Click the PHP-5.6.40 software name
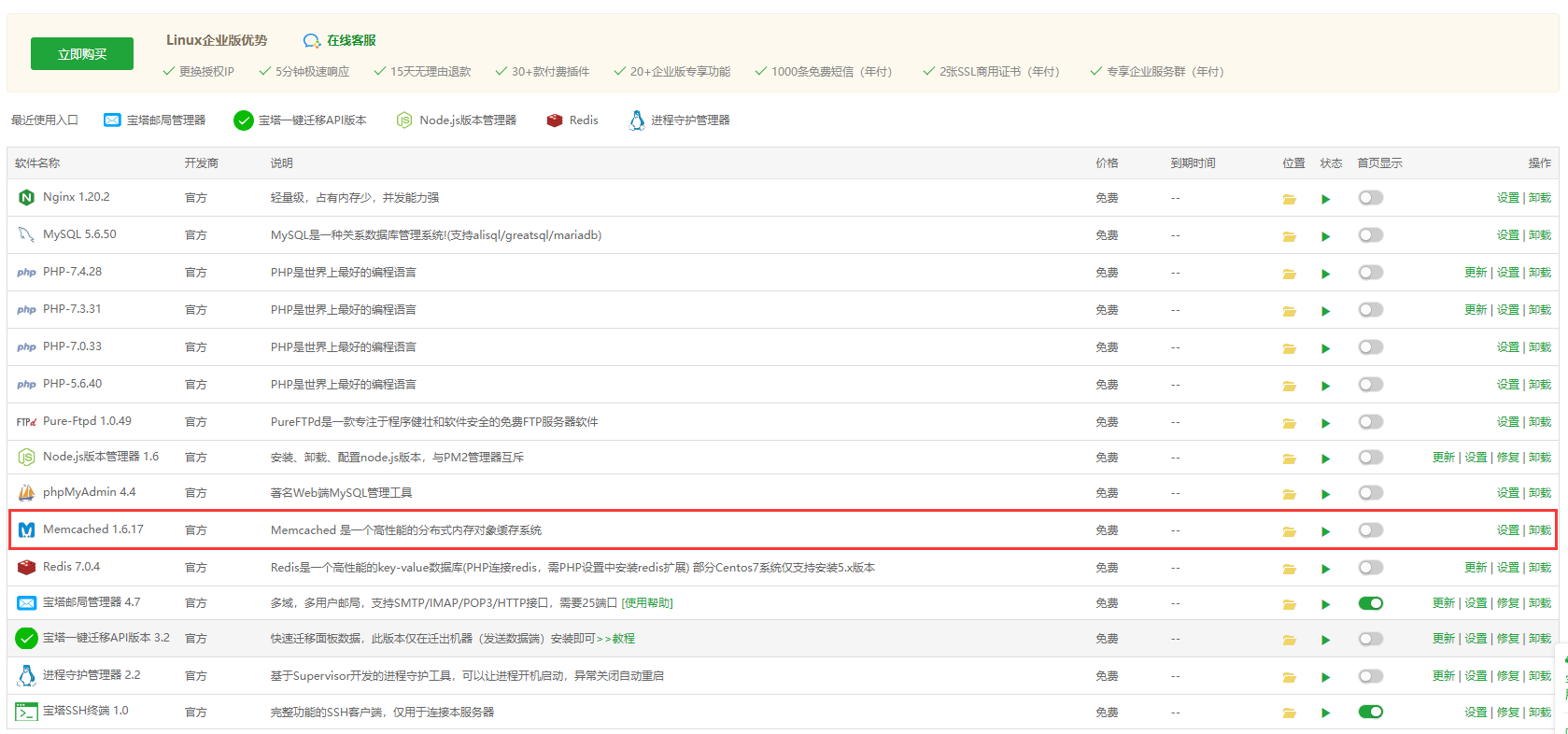The image size is (1568, 734). point(72,384)
